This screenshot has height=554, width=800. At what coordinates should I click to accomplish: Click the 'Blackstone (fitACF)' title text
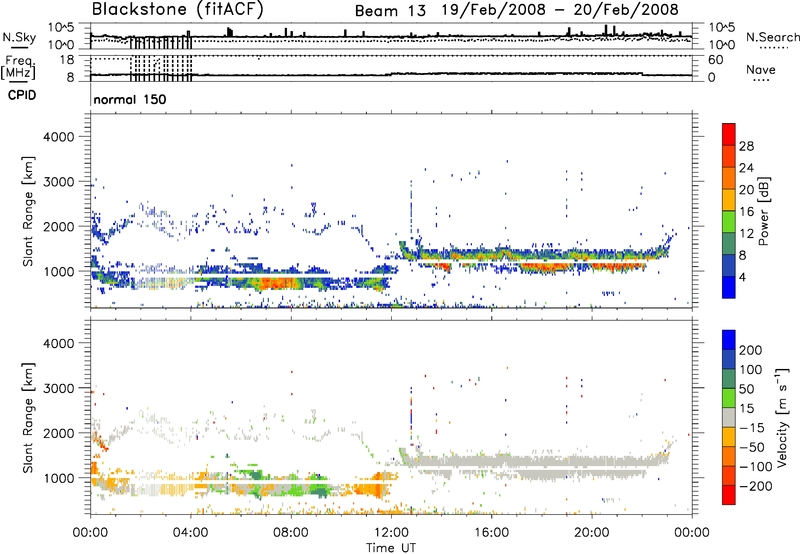click(177, 10)
